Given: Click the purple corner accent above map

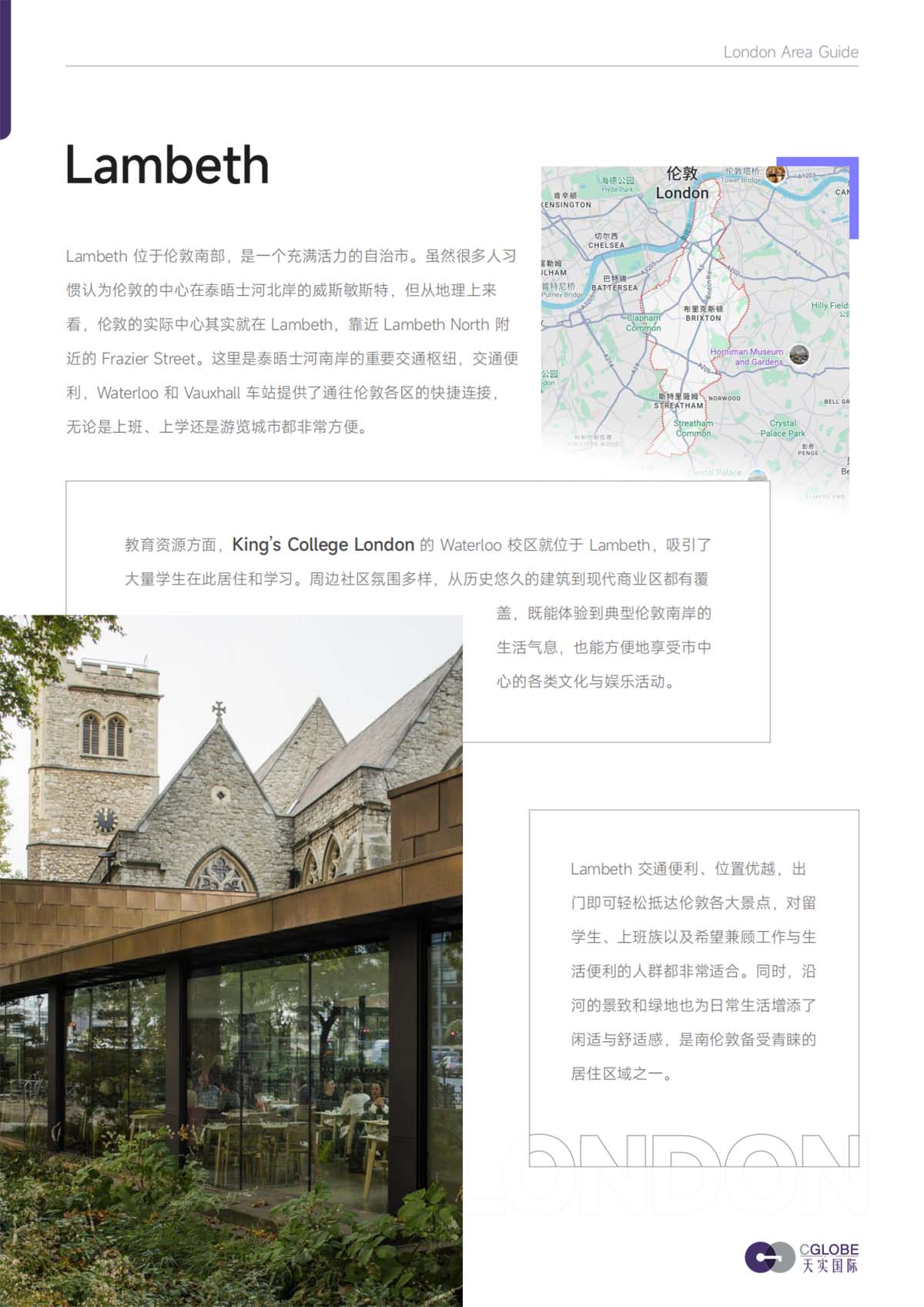Looking at the screenshot, I should [853, 193].
